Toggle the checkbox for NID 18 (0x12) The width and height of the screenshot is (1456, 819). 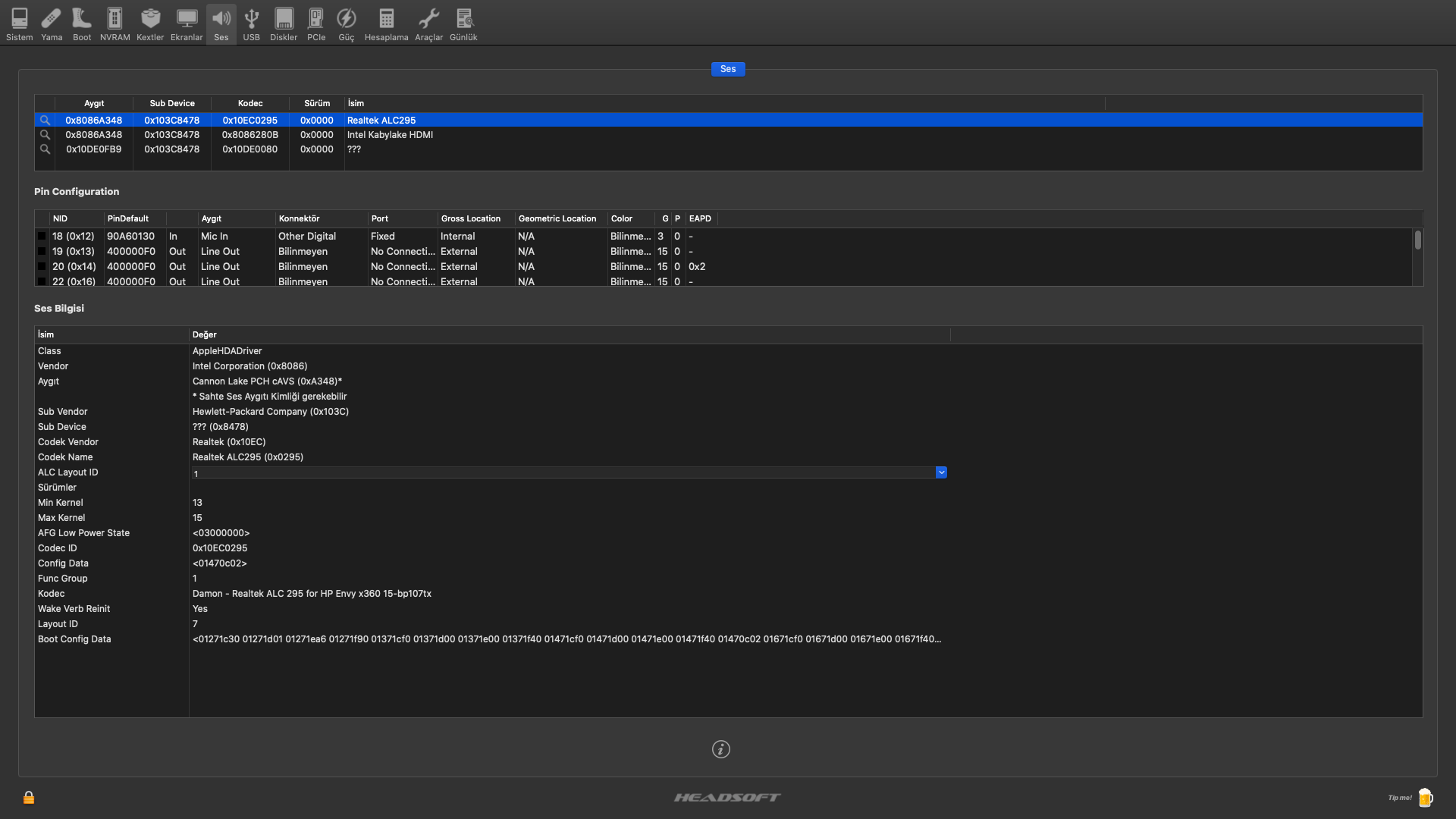(x=42, y=237)
